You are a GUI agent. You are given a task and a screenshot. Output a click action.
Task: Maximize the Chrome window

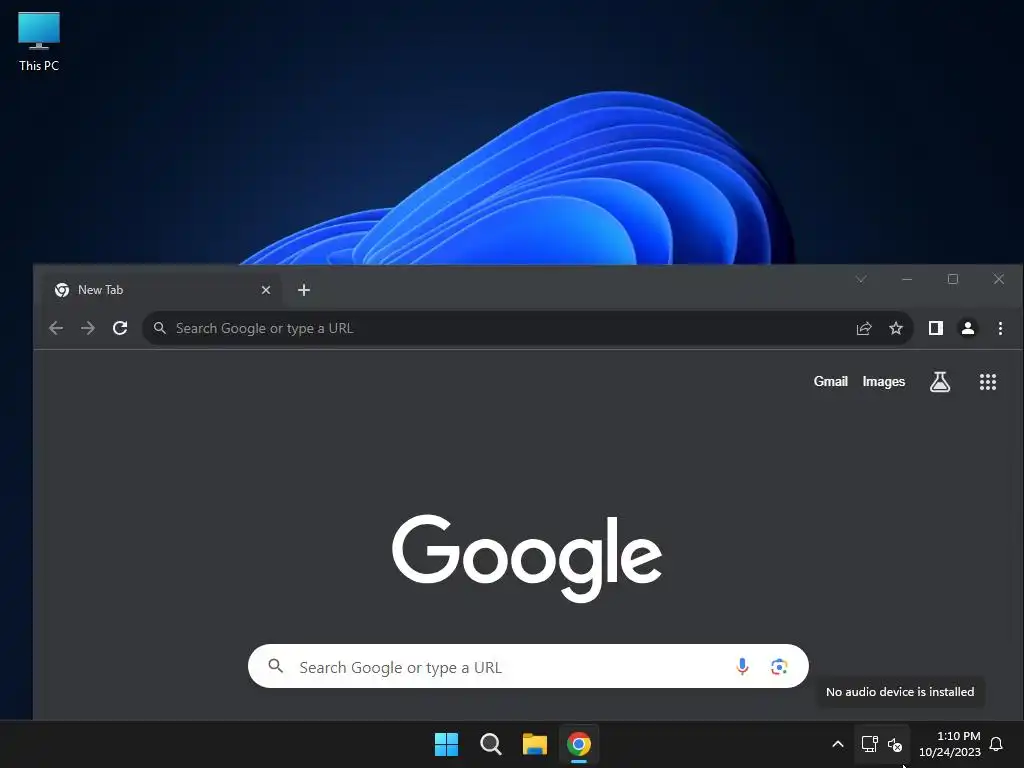coord(953,280)
